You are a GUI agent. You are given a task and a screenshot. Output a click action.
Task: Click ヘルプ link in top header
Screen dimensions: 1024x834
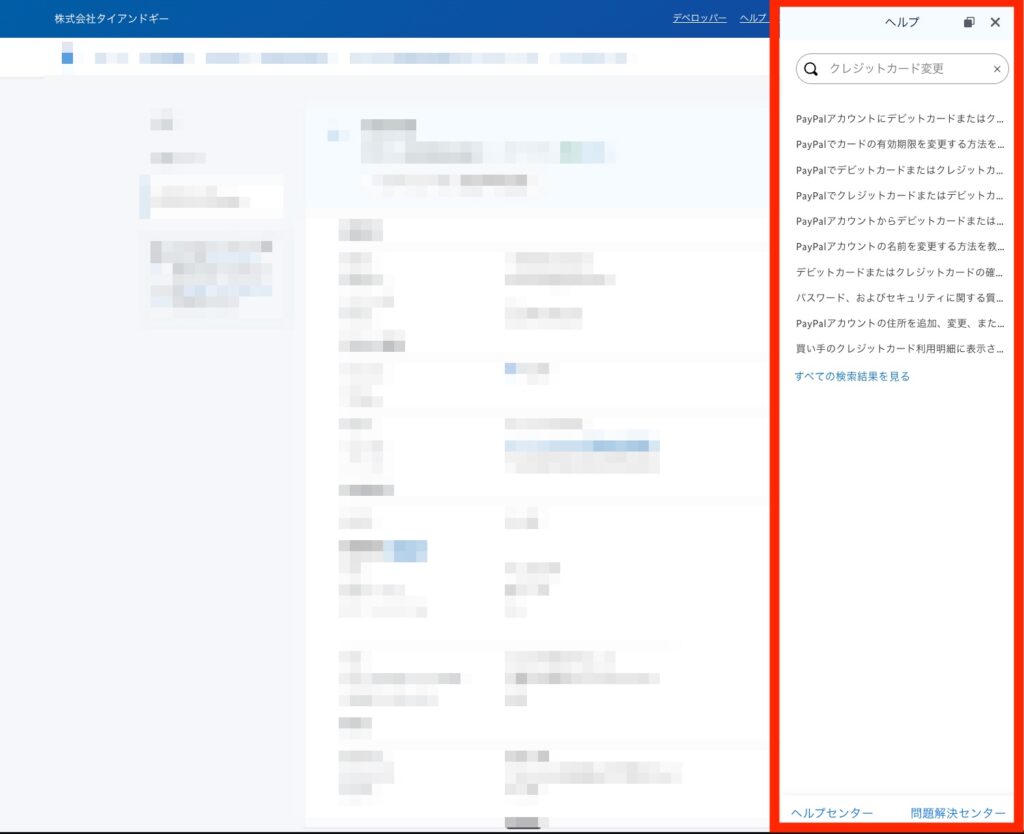coord(753,18)
